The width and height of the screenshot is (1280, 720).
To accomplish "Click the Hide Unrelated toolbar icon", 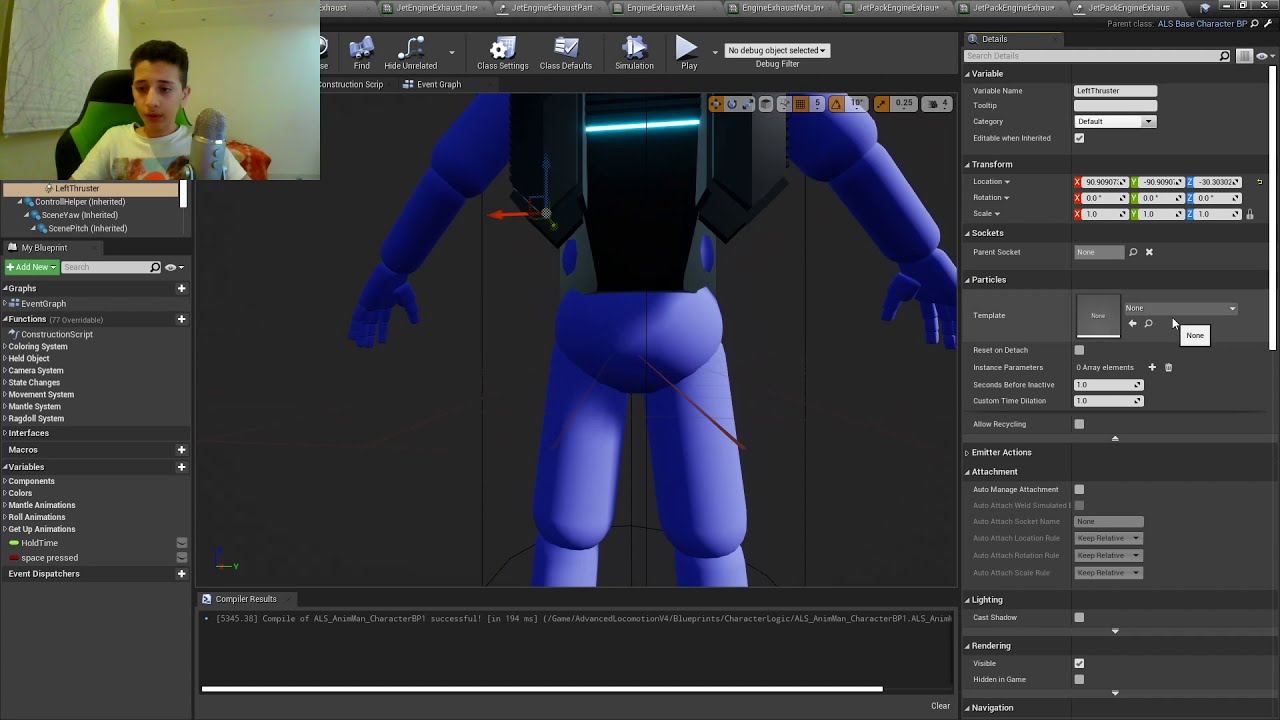I will pyautogui.click(x=411, y=53).
